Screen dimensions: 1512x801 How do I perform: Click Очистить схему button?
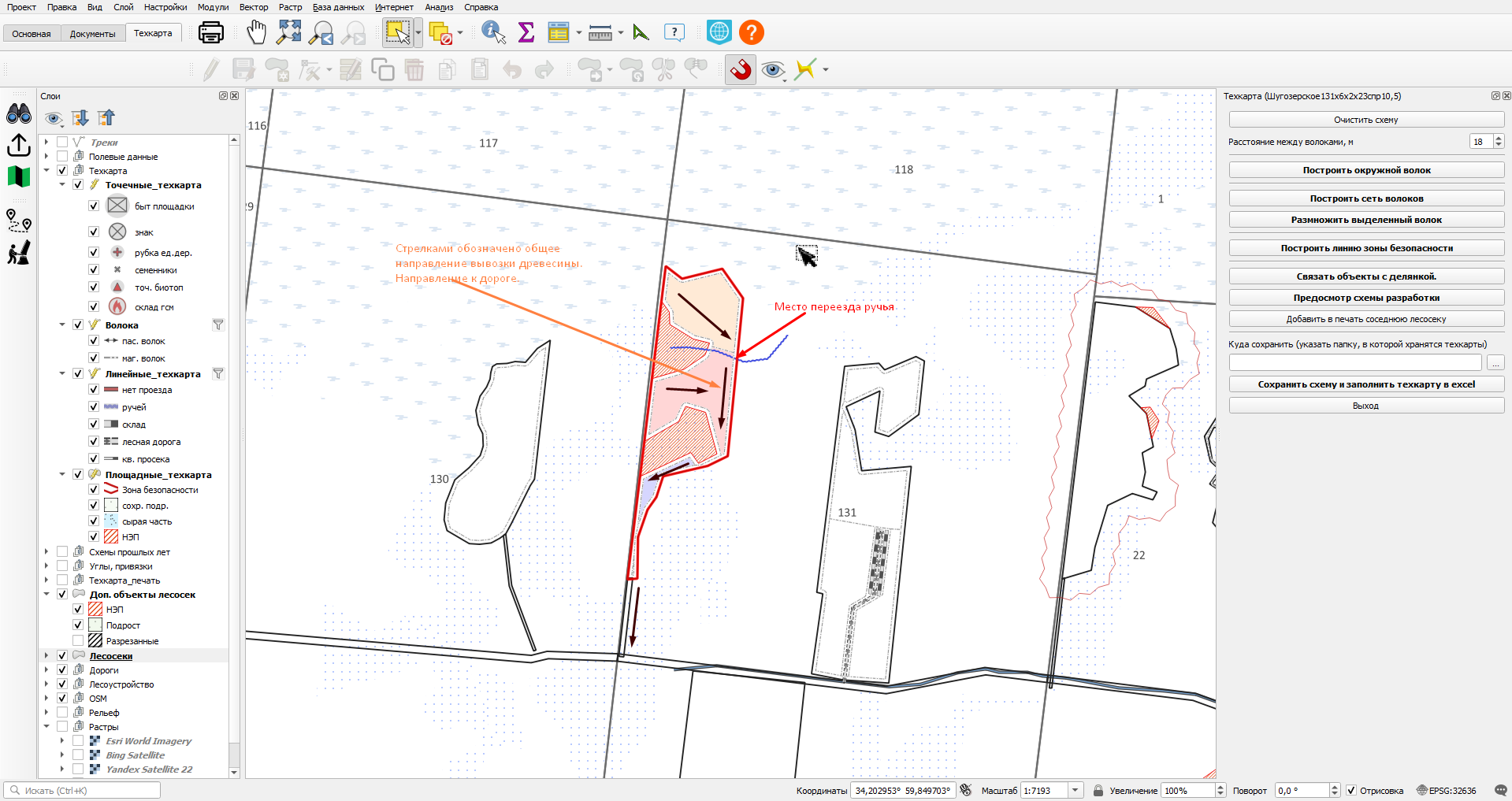[x=1366, y=120]
